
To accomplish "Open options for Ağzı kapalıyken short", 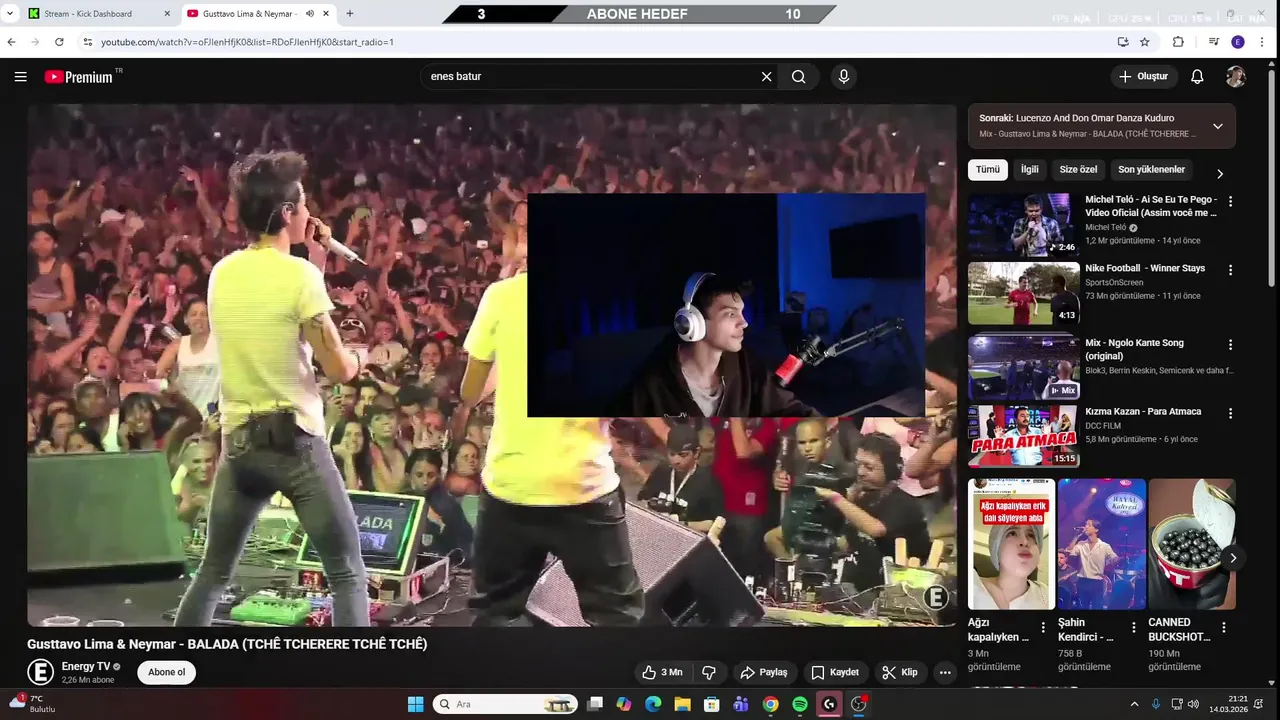I will [1043, 628].
